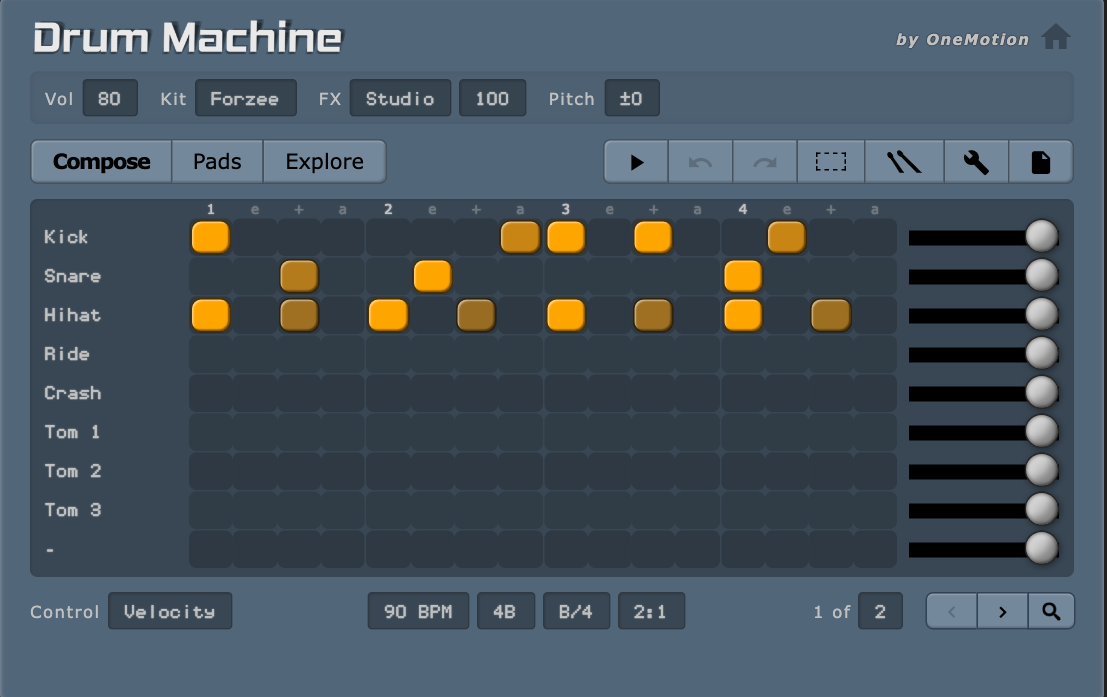
Task: Open the Control selector showing Velocity
Action: point(170,611)
